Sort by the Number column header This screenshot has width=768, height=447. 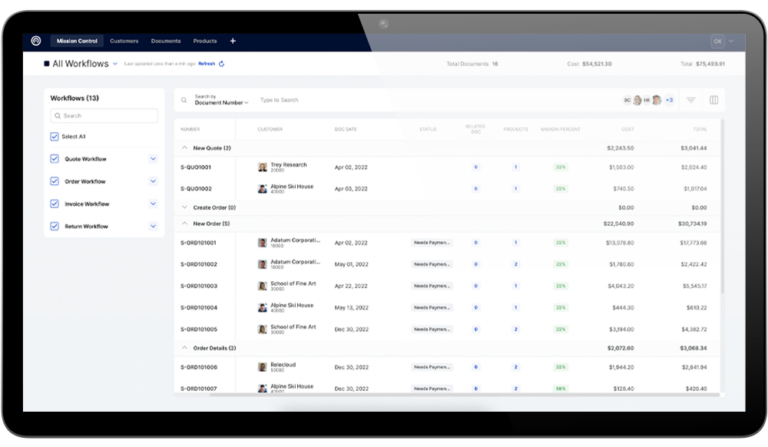coord(190,129)
